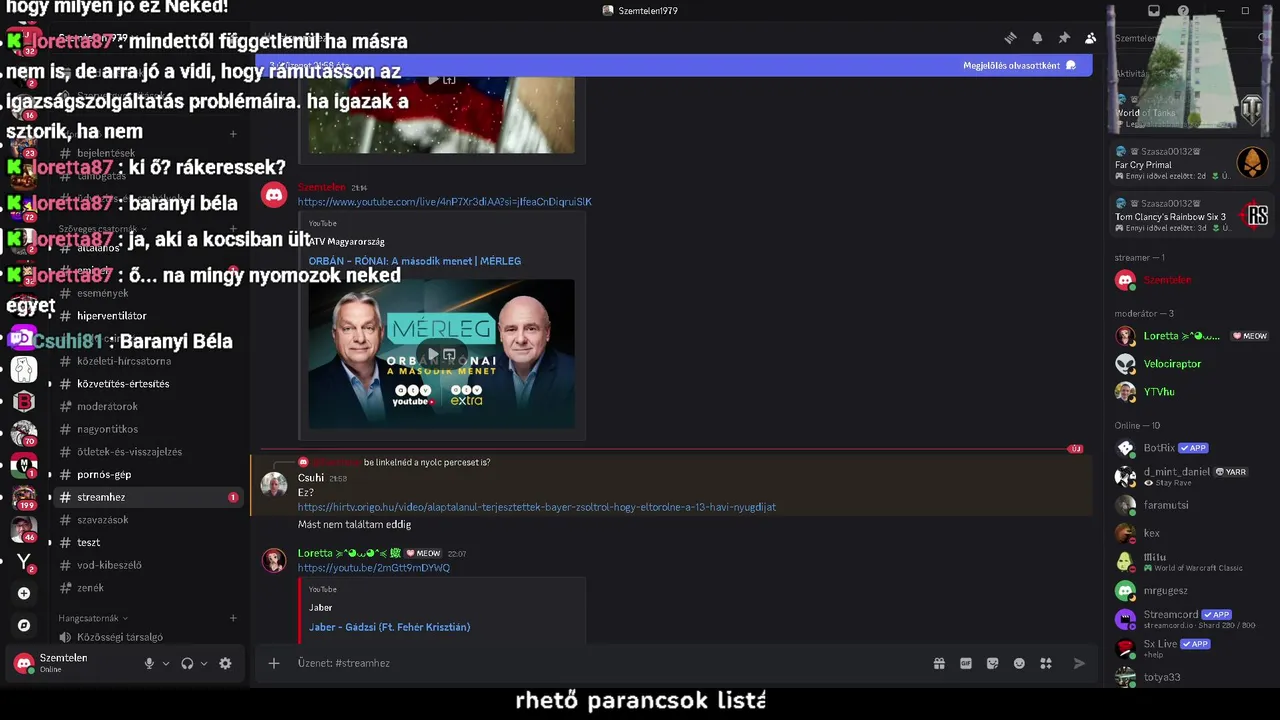
Task: Open Tom Clancy's Rainbow Six 3 activity card
Action: [1192, 216]
